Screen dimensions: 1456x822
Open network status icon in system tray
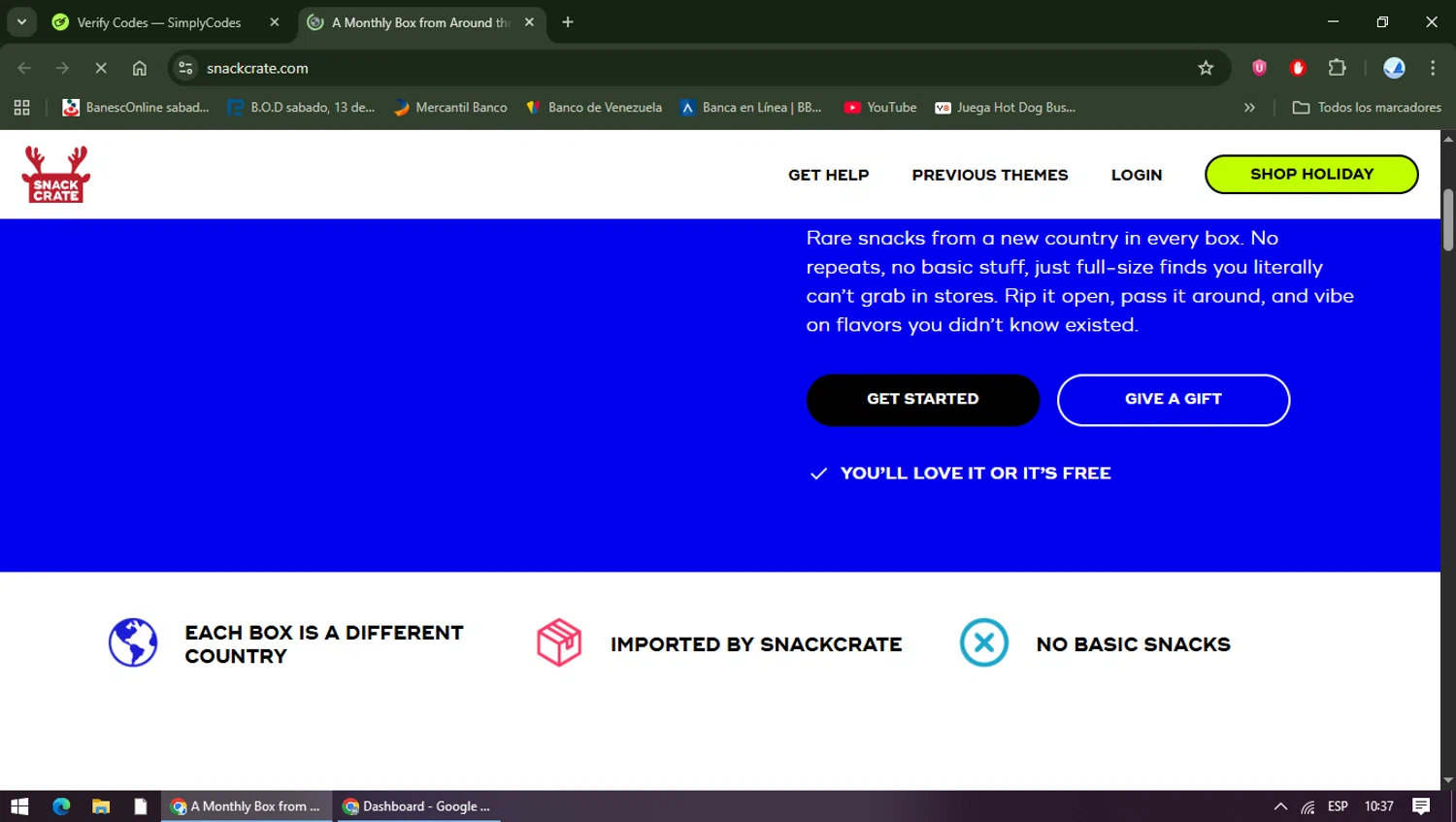click(x=1308, y=806)
